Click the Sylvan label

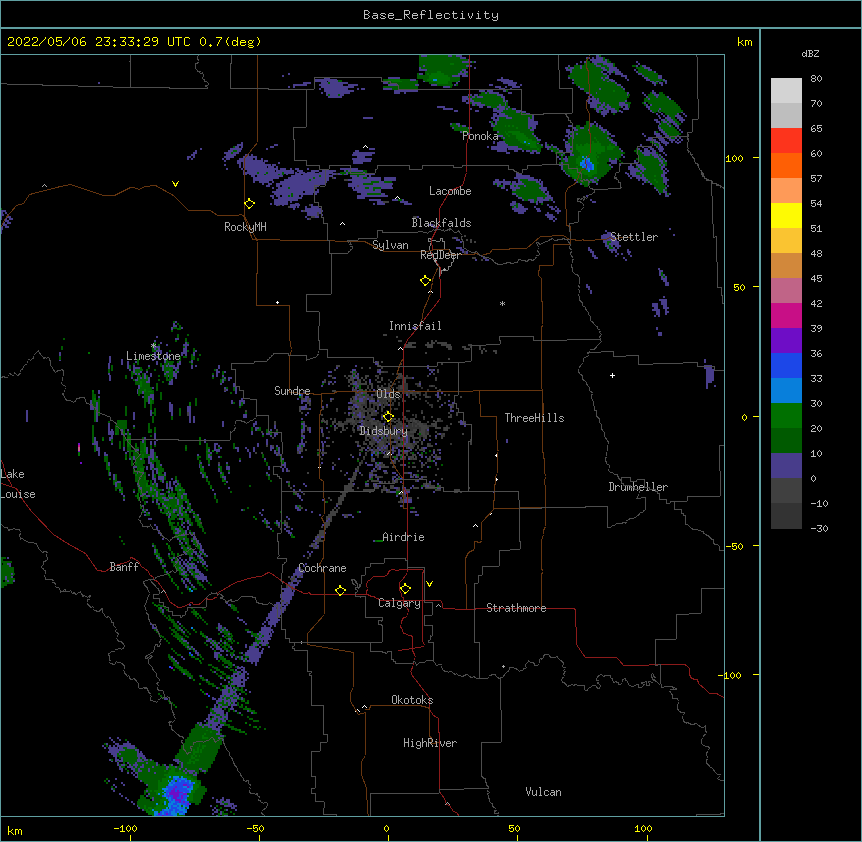390,245
